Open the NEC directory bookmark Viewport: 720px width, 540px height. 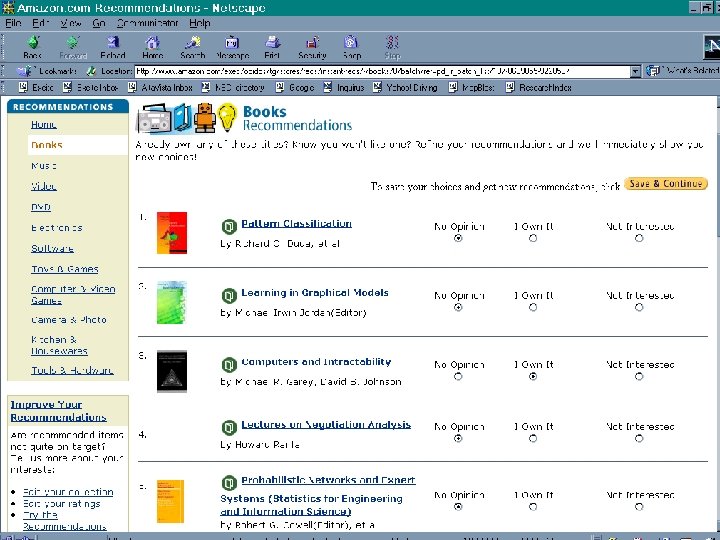click(233, 87)
